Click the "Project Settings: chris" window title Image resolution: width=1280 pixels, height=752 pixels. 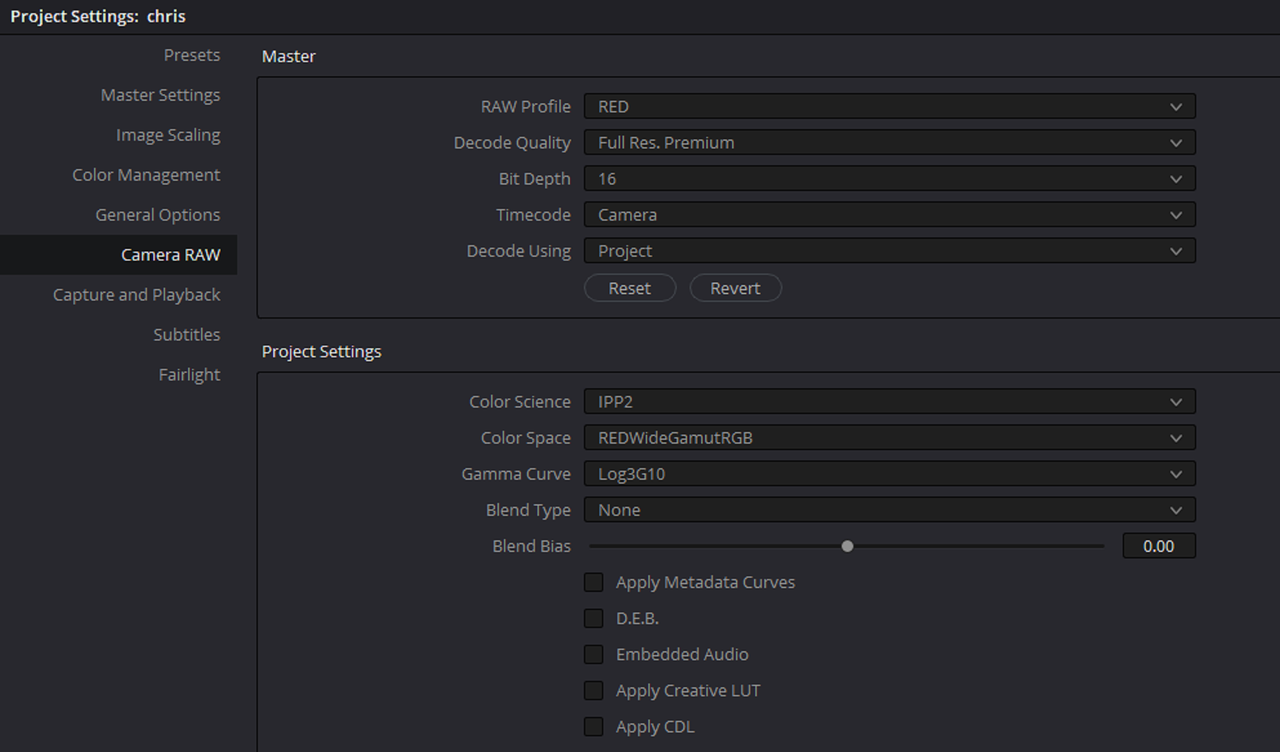98,16
